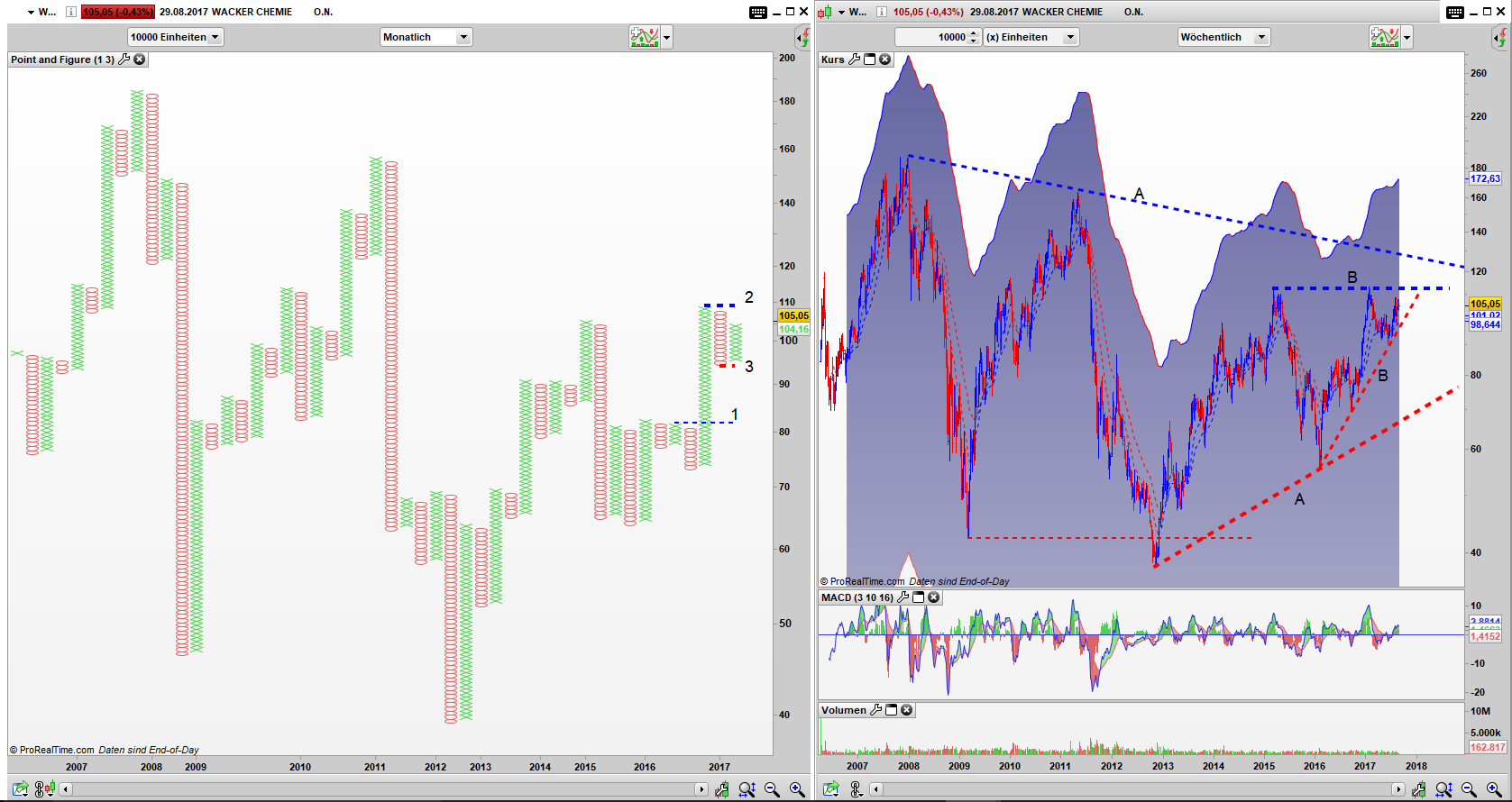The image size is (1512, 802).
Task: Add indicator via left chart icon
Action: coord(645,37)
